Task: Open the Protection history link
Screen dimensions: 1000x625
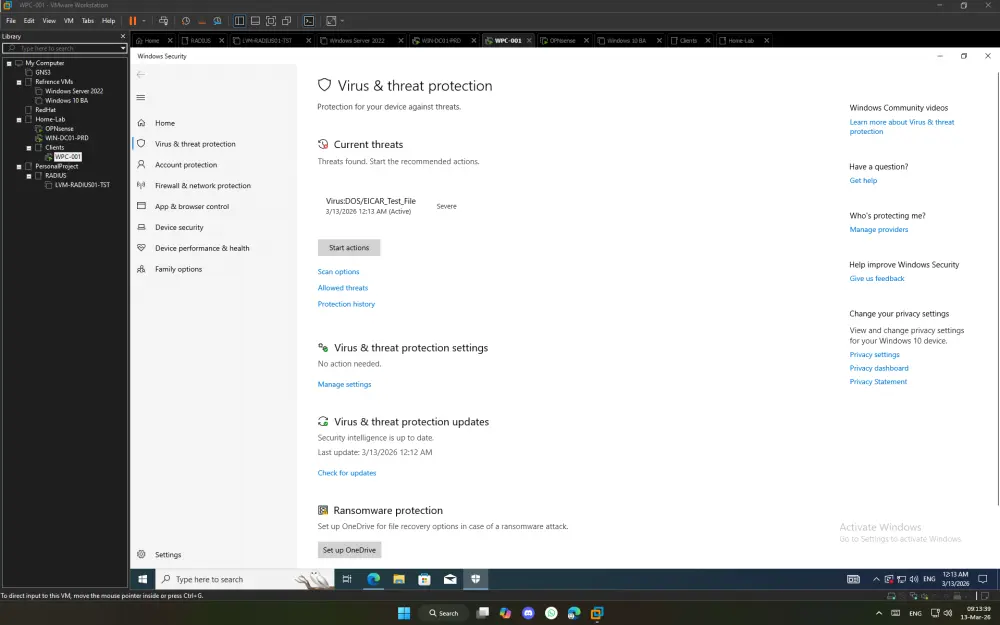Action: click(x=346, y=304)
